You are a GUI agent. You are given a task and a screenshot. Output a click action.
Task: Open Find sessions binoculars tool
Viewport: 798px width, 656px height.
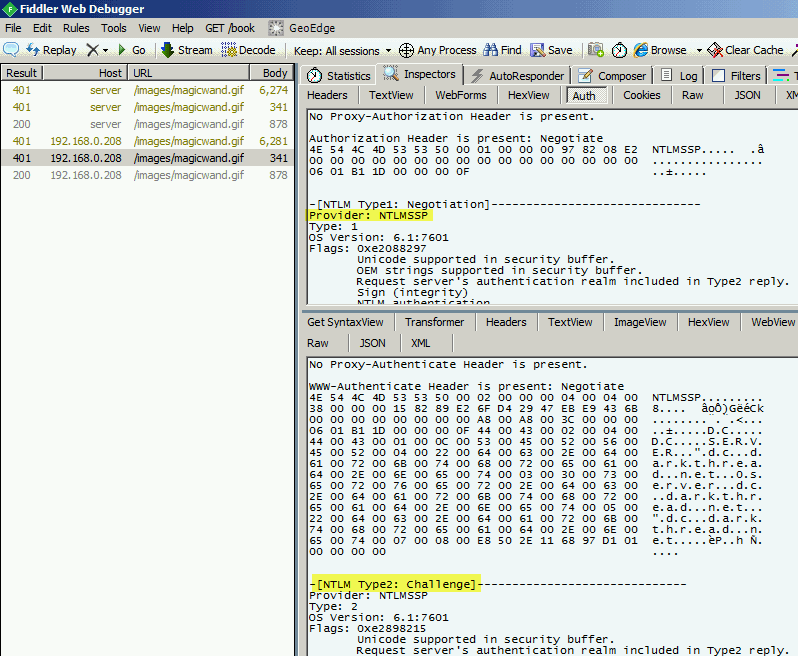(x=491, y=50)
